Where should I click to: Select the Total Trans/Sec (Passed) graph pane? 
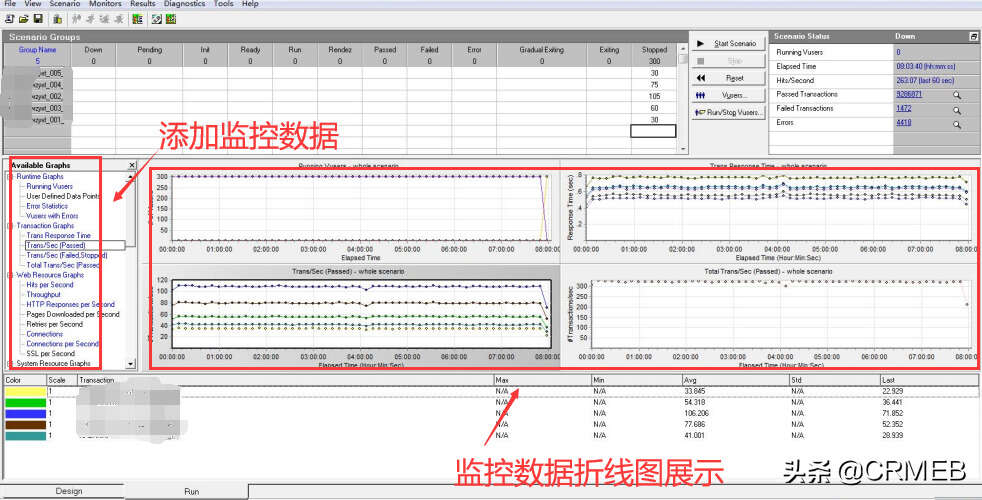point(769,317)
